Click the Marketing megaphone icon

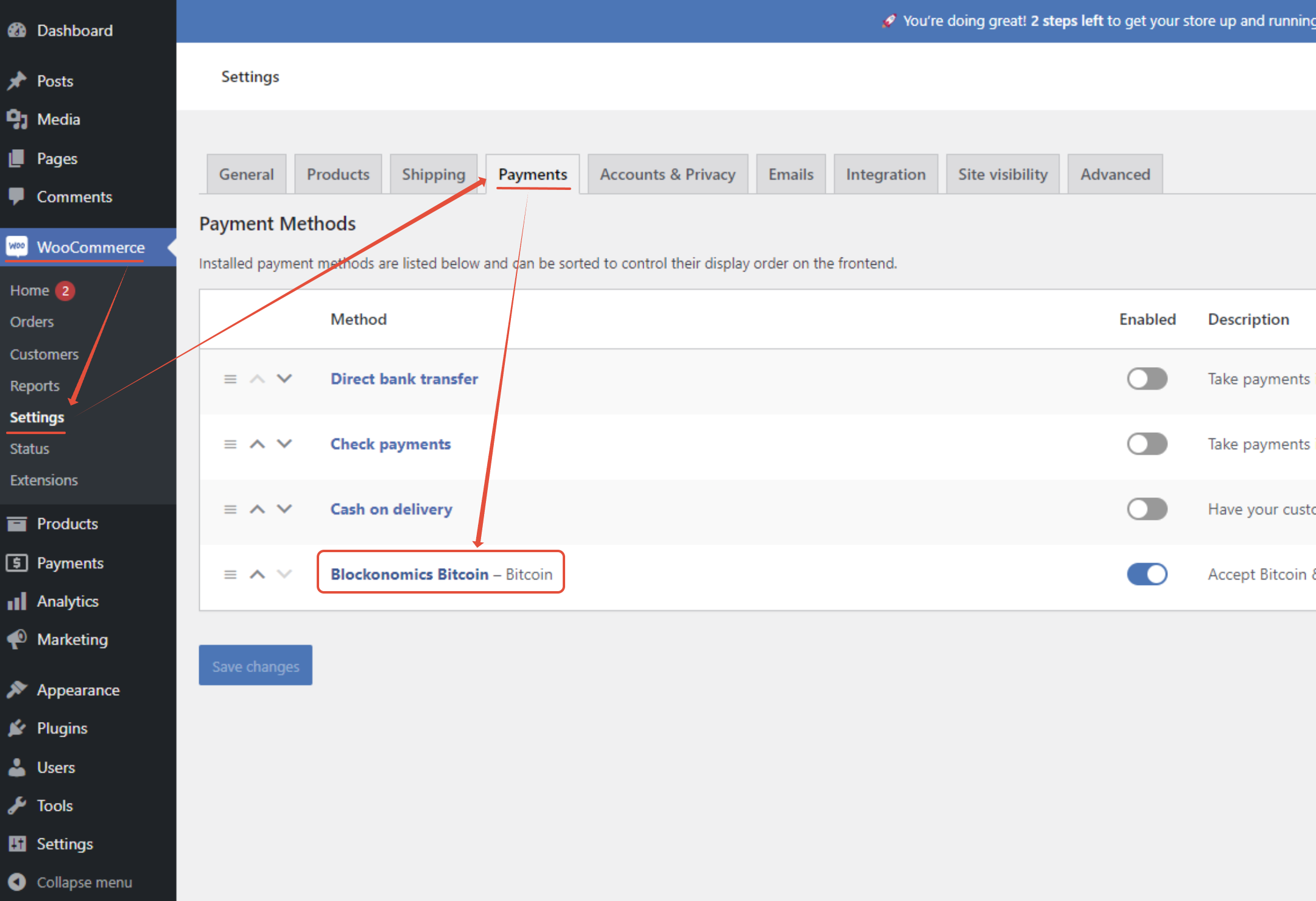pyautogui.click(x=17, y=639)
